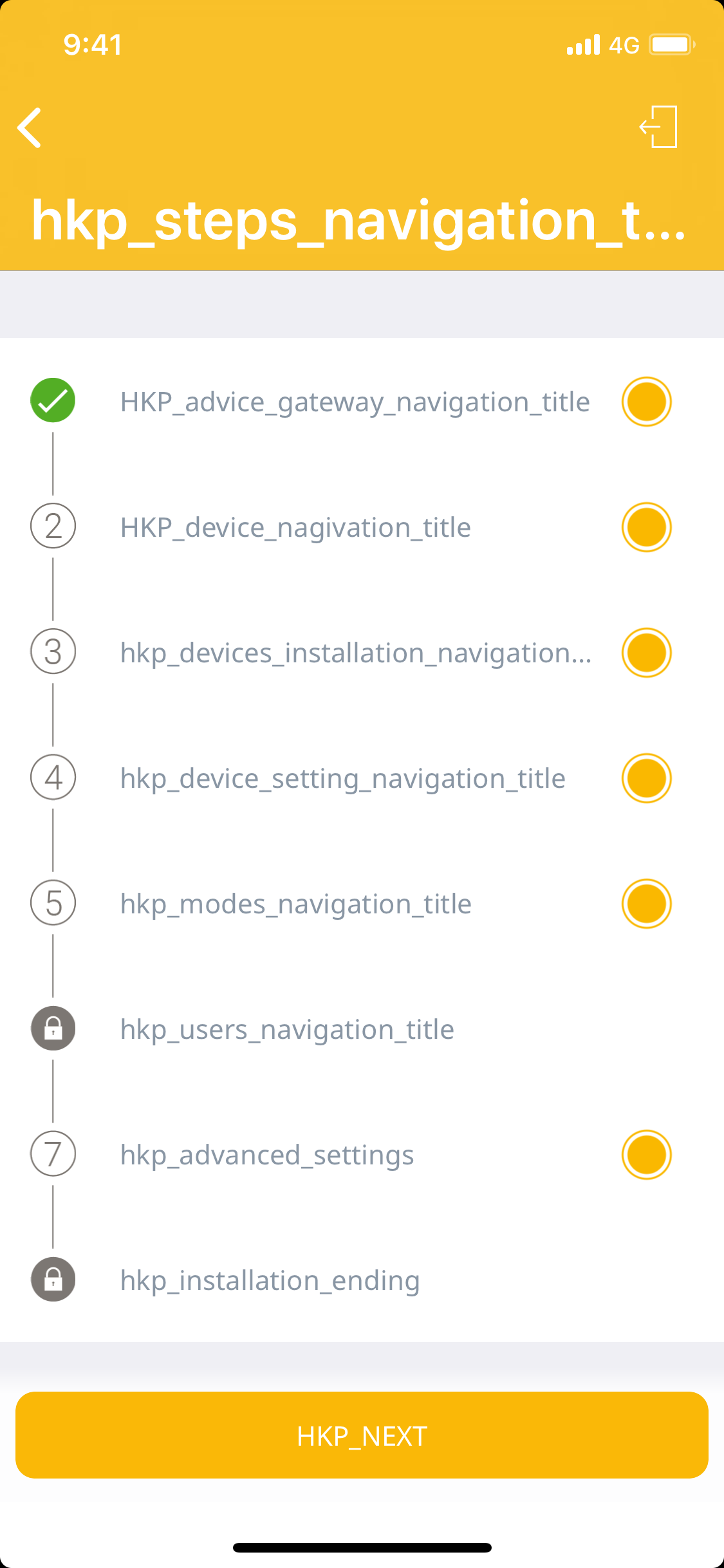Tap the step 3 circle icon
The width and height of the screenshot is (724, 1568).
[53, 651]
